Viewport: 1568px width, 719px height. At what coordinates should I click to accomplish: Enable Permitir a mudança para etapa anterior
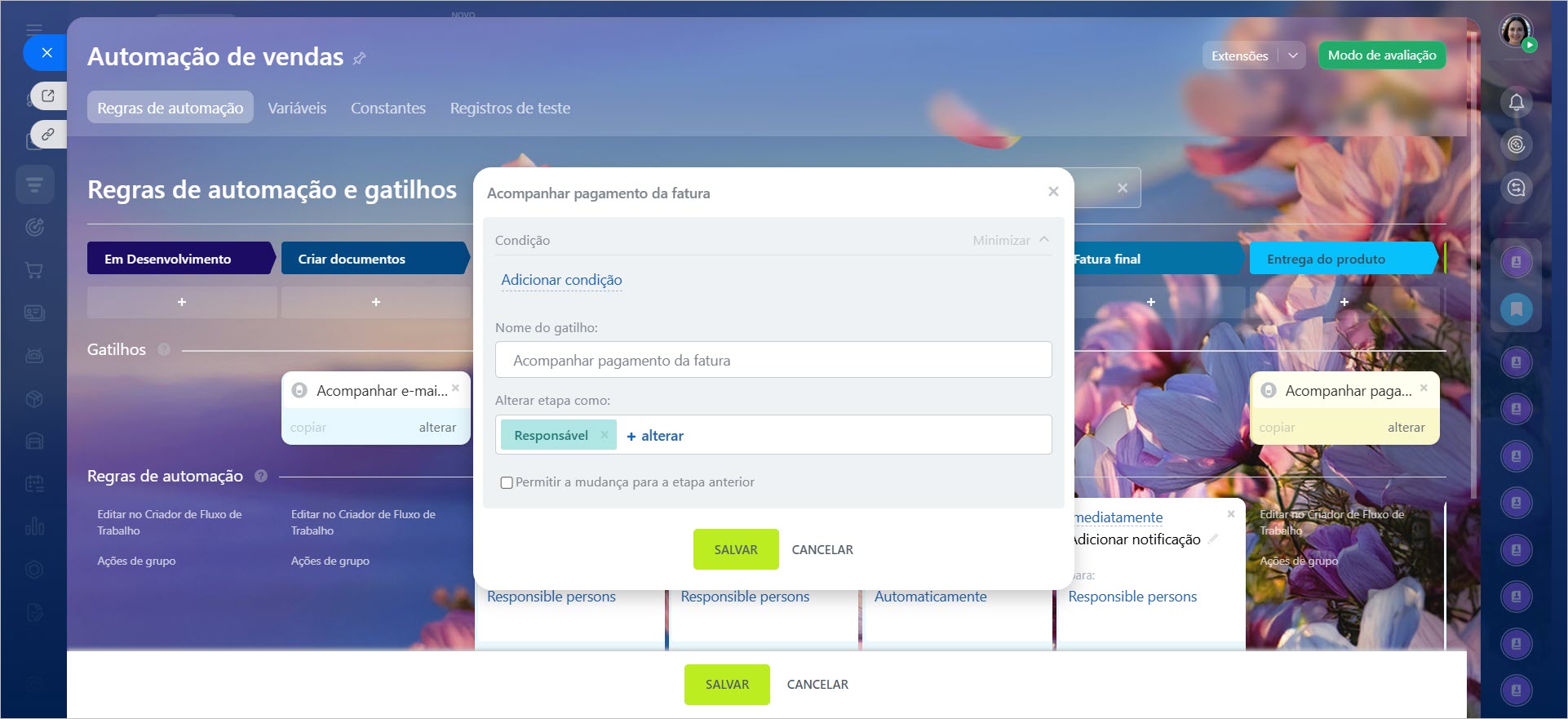(507, 482)
